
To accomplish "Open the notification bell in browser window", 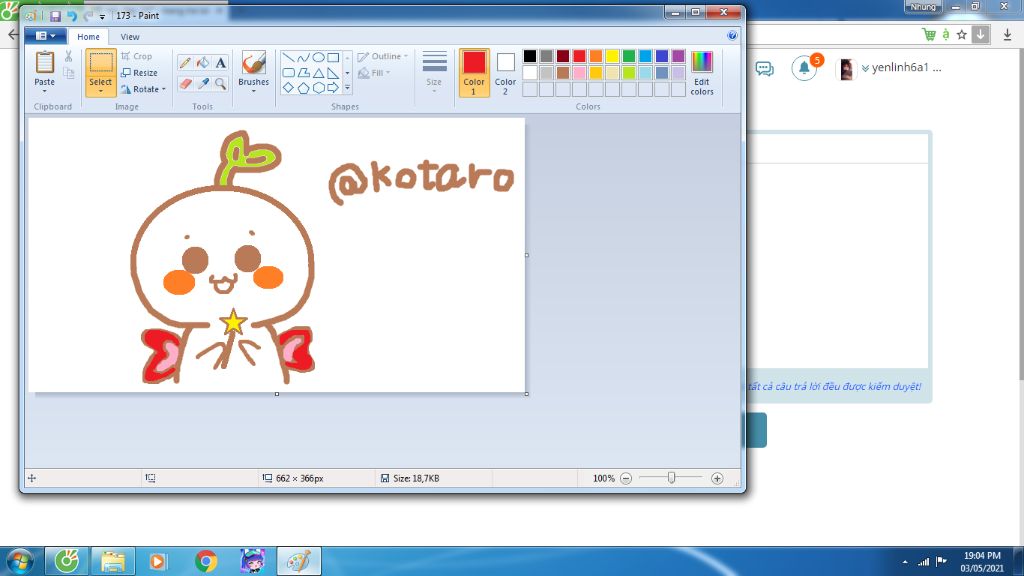I will tap(805, 68).
